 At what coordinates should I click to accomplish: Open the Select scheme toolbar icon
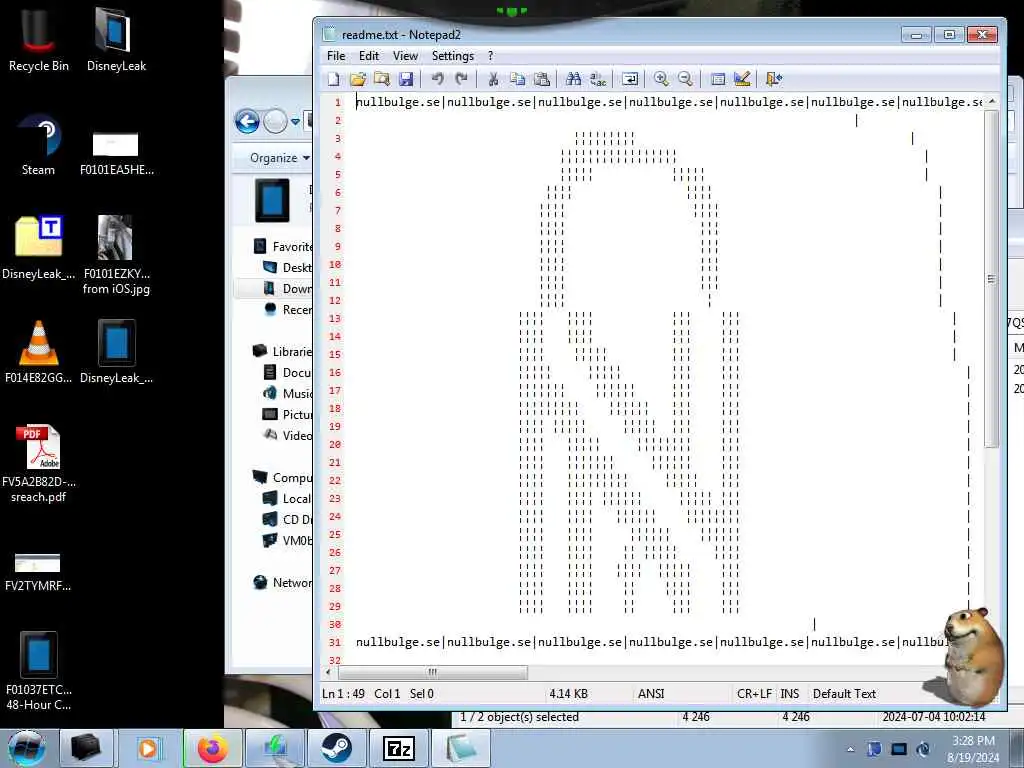[718, 80]
